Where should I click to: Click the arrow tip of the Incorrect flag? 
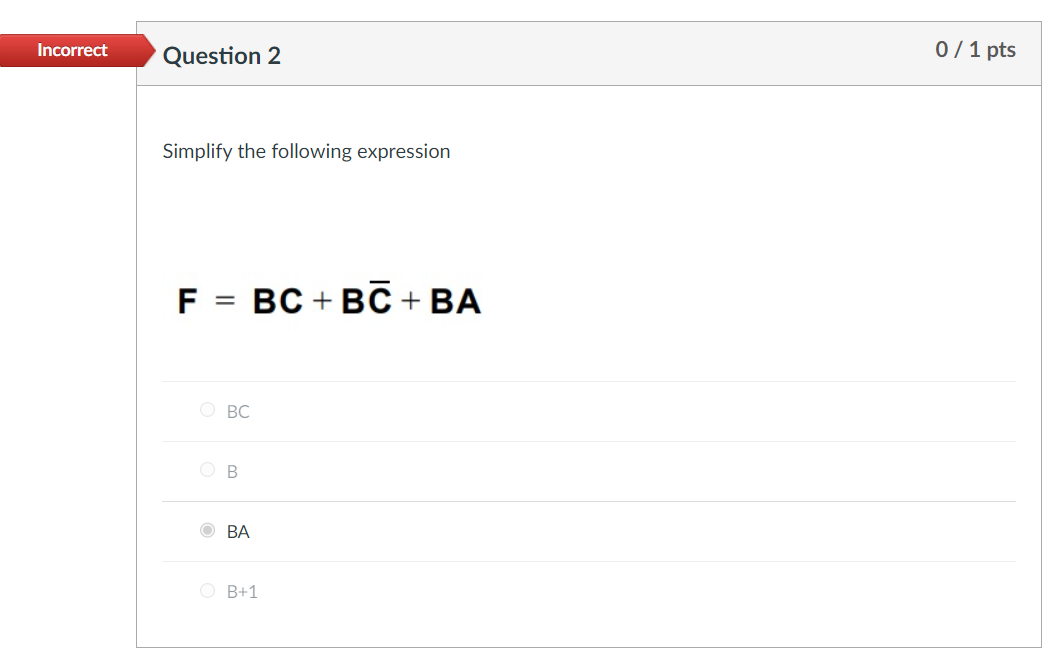[150, 50]
